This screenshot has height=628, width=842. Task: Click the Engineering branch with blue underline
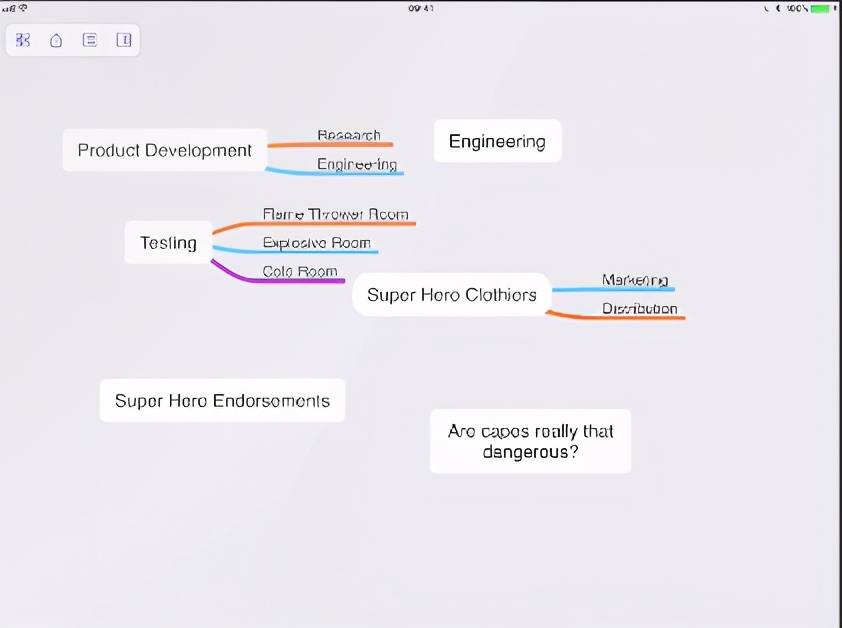coord(357,164)
